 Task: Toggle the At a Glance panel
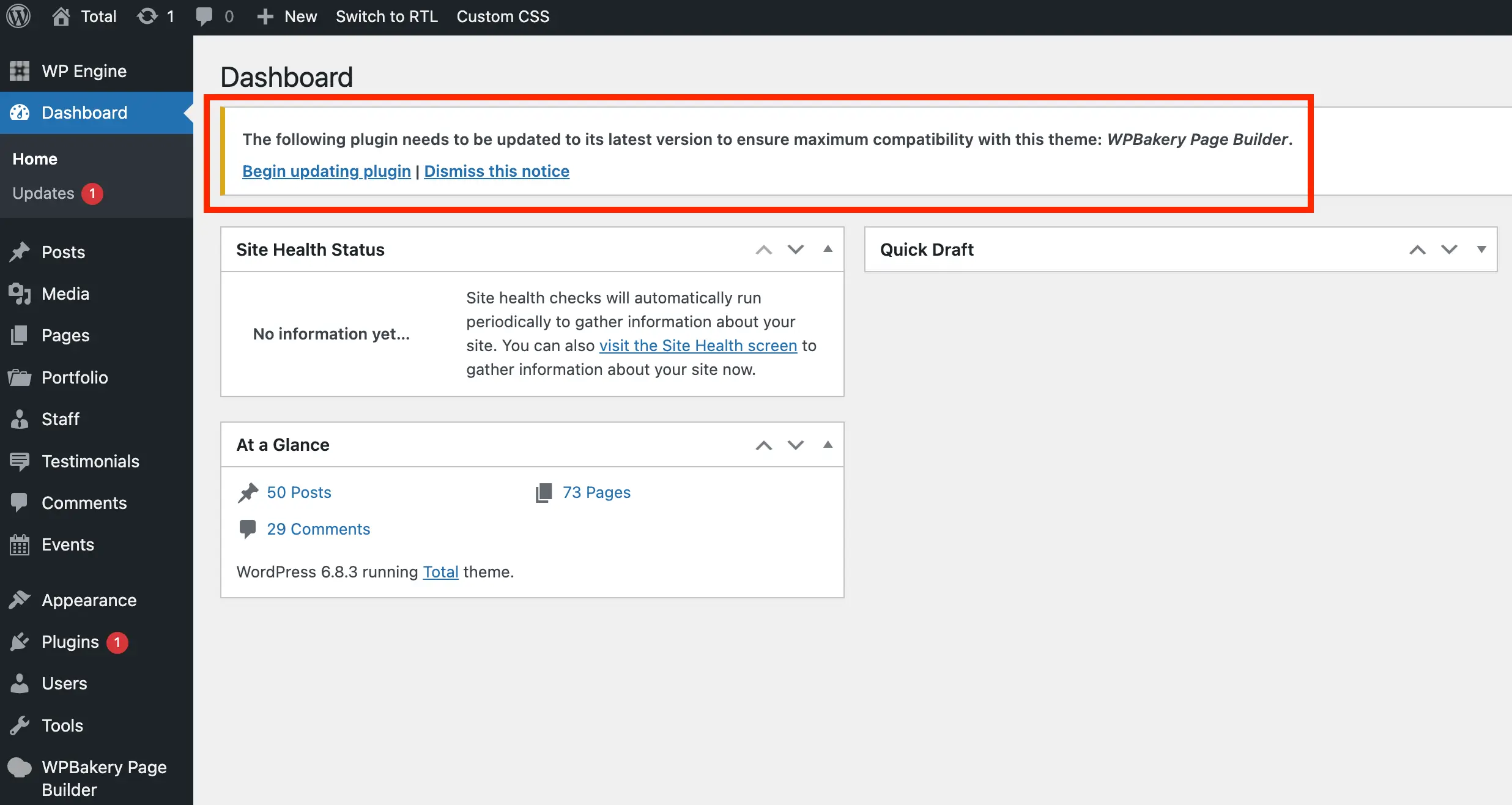pyautogui.click(x=828, y=445)
